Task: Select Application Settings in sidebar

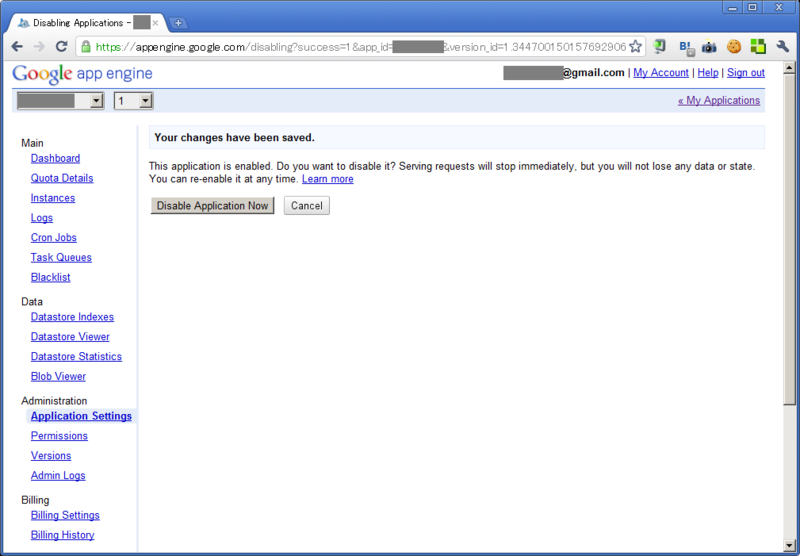Action: pos(81,416)
